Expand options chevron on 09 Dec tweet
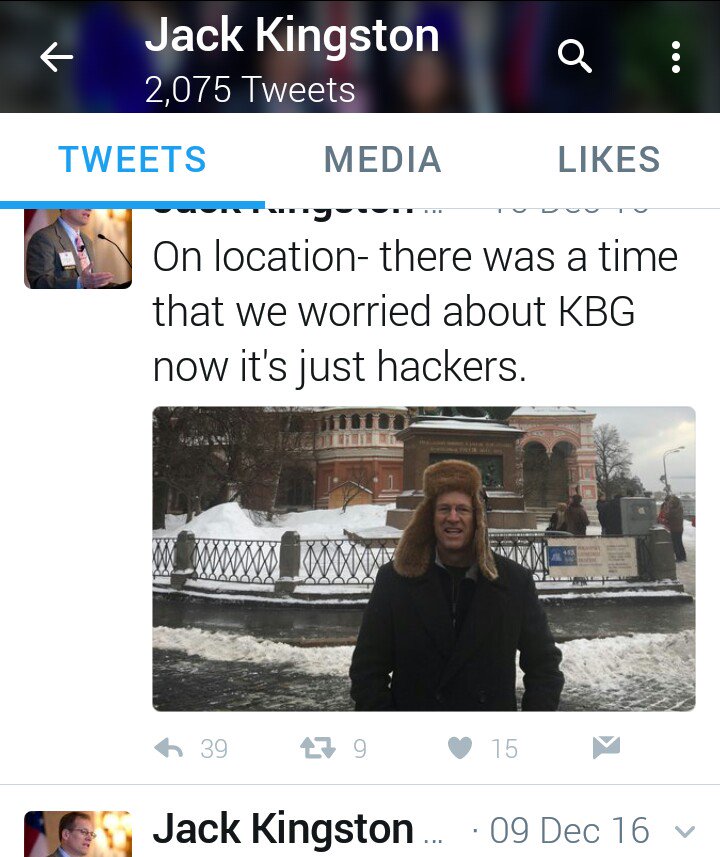The height and width of the screenshot is (857, 720). point(685,832)
